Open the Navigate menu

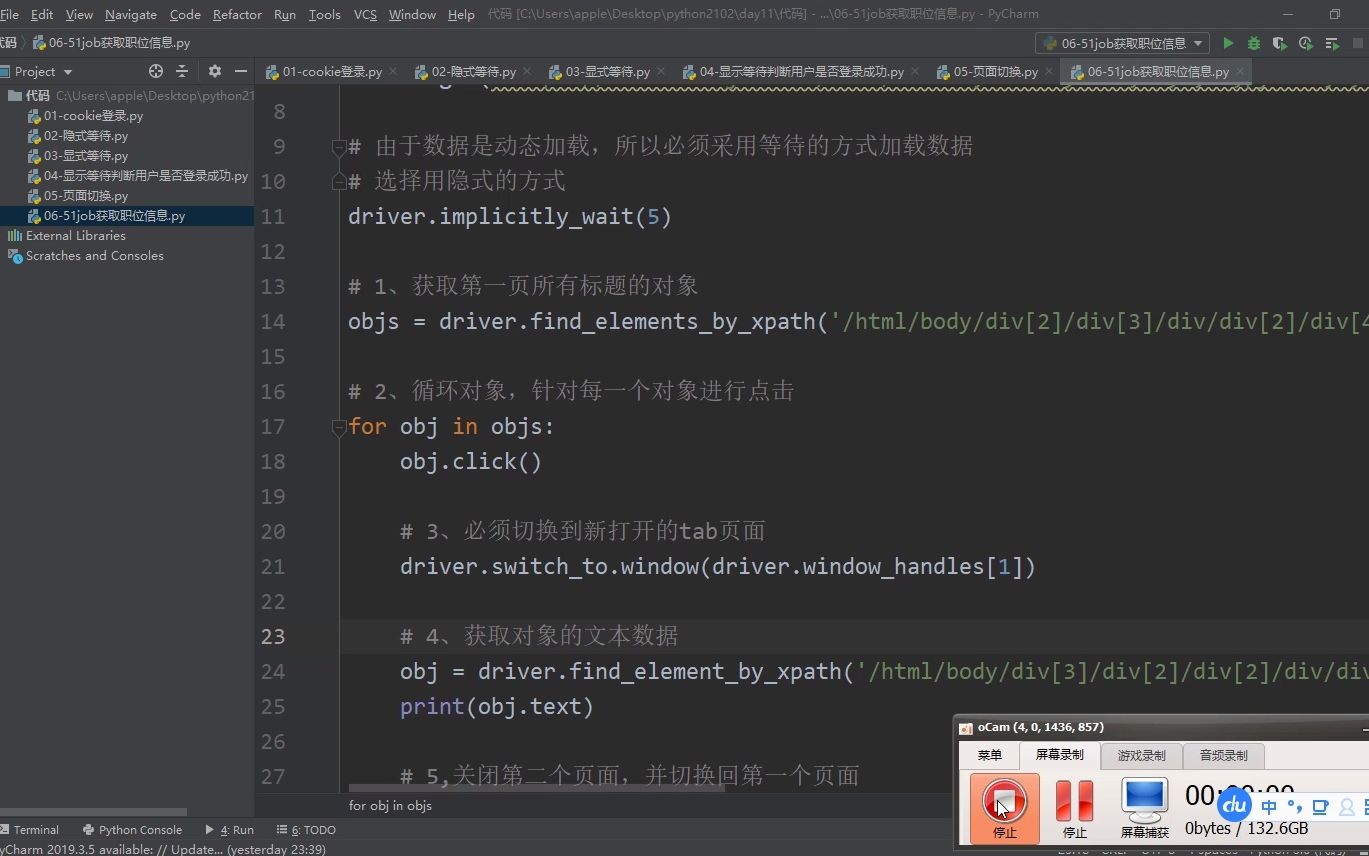tap(131, 14)
